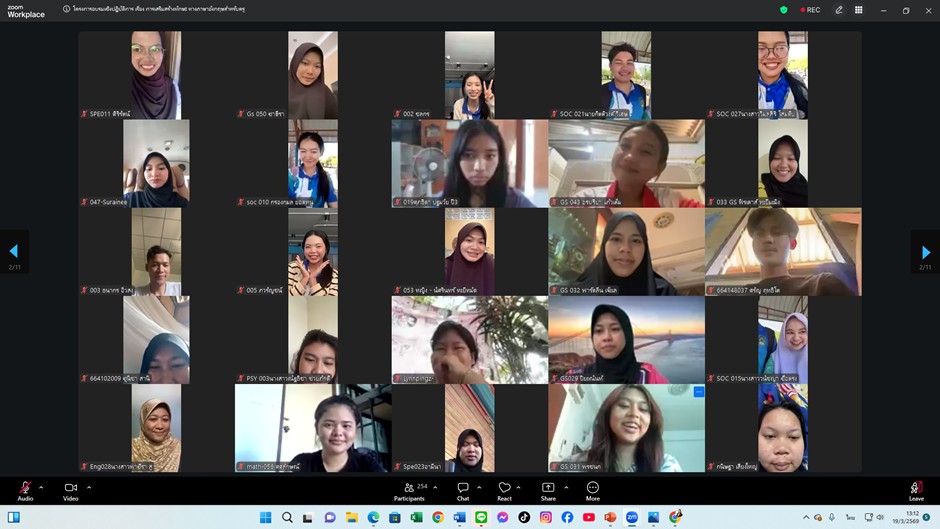Go to the next gallery page with the right arrow

925,252
